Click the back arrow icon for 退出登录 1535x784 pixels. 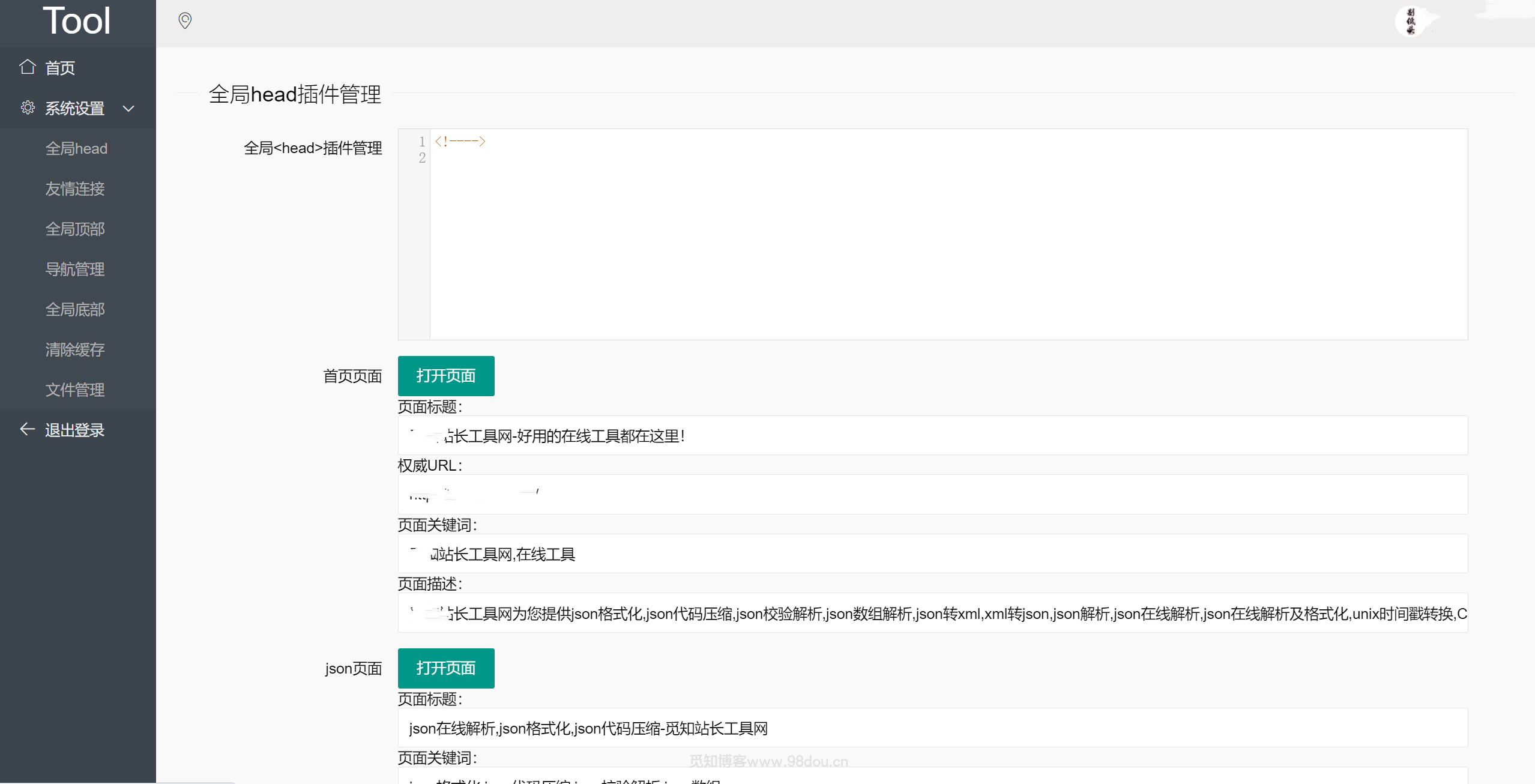pyautogui.click(x=27, y=429)
